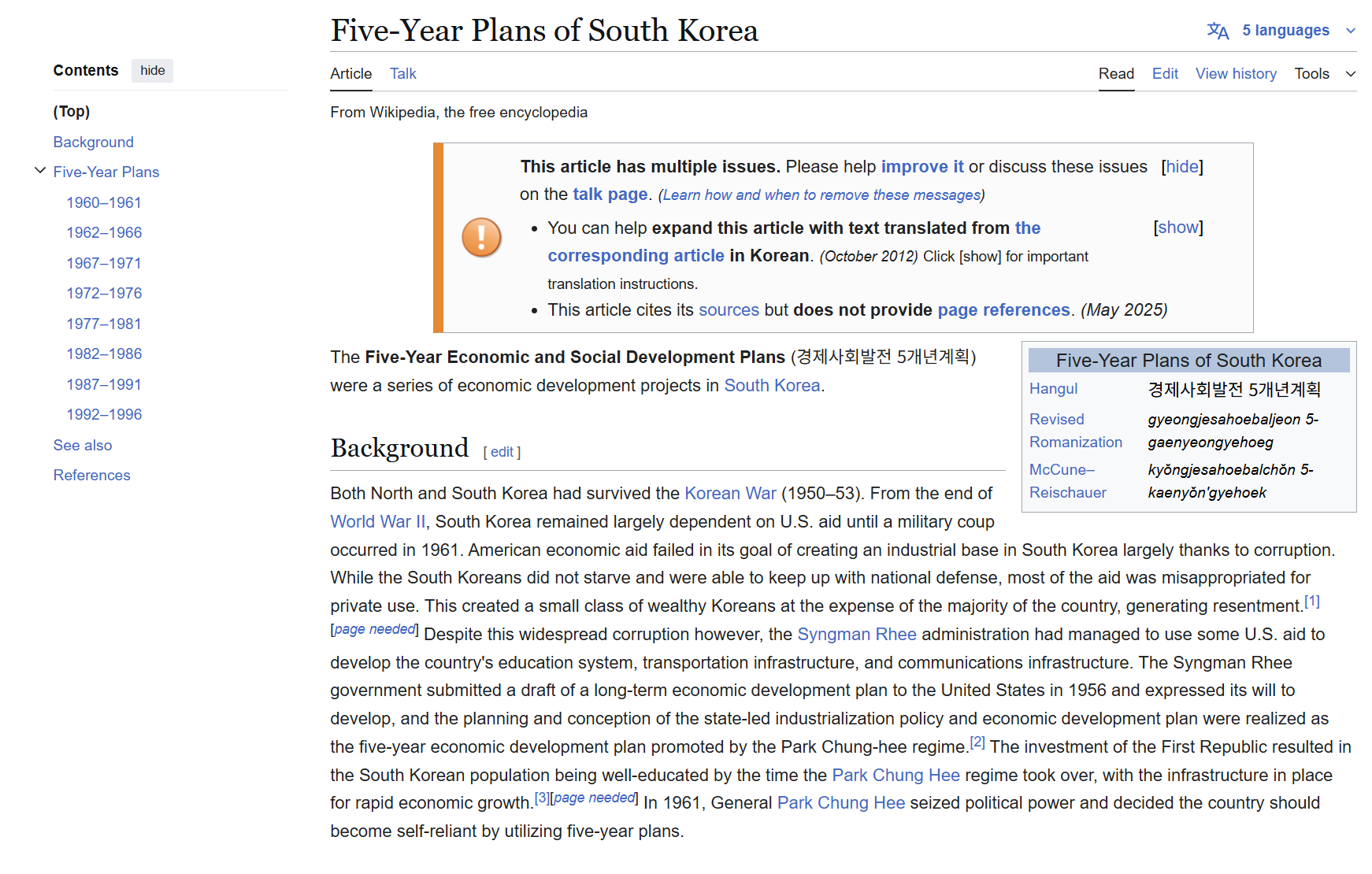Image resolution: width=1372 pixels, height=874 pixels.
Task: Jump to the 1960–1961 section
Action: pyautogui.click(x=104, y=202)
